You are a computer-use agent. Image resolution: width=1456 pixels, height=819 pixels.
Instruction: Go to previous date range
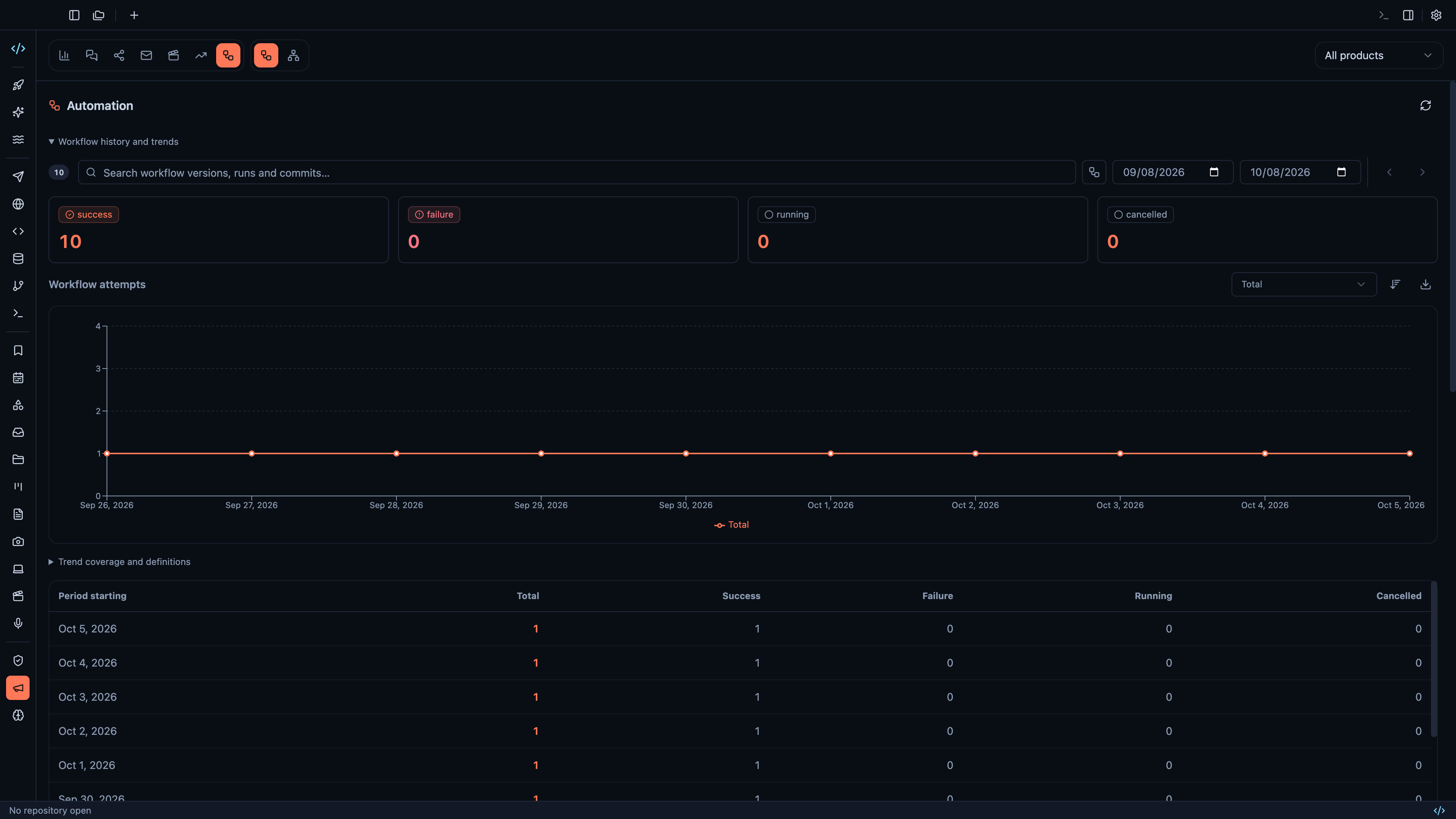(1389, 173)
